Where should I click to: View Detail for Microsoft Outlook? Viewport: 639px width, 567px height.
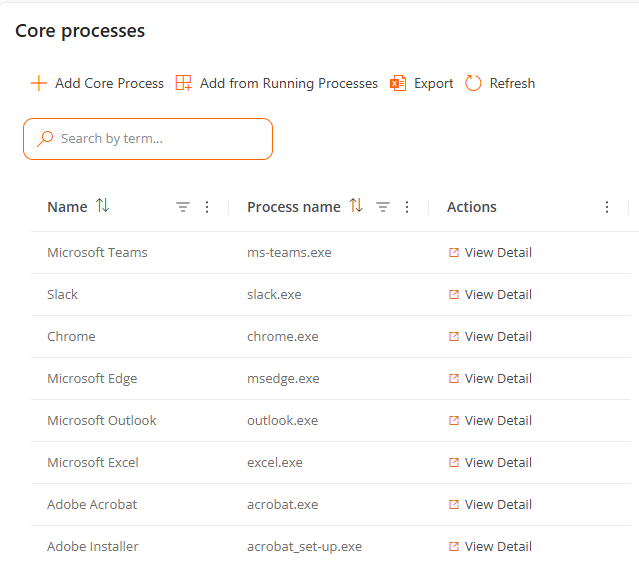point(490,421)
